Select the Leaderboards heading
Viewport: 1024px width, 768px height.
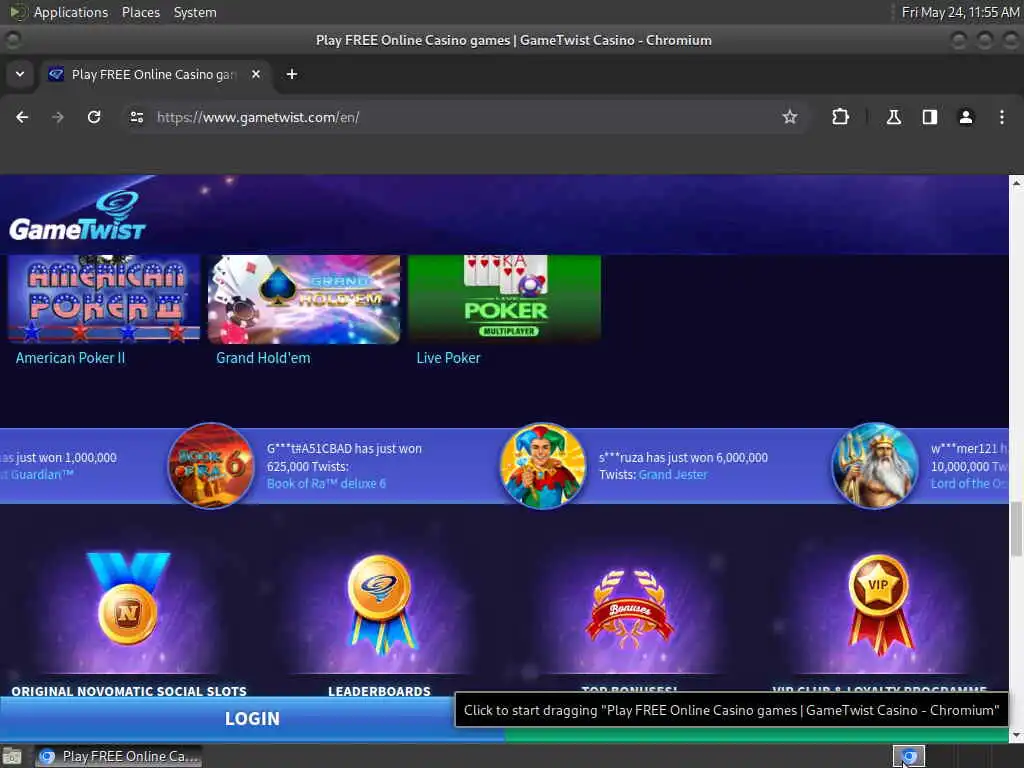(379, 690)
